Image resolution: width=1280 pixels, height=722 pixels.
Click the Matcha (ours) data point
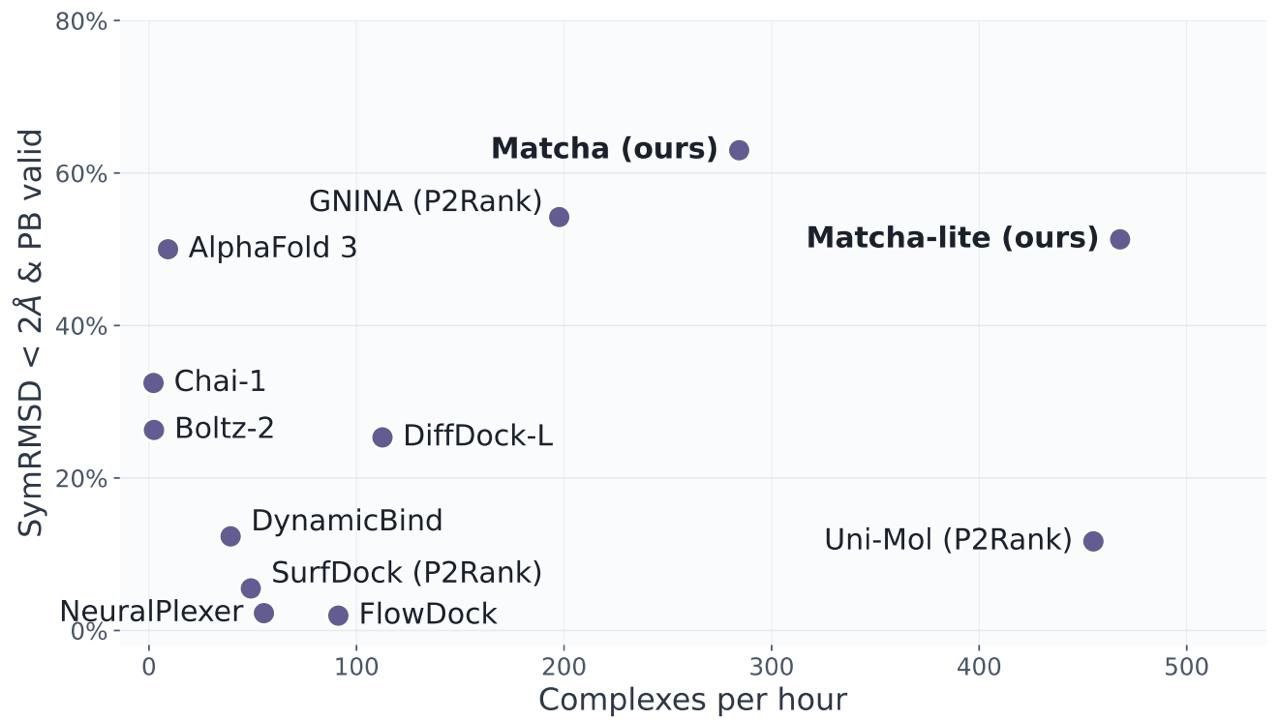pos(739,150)
